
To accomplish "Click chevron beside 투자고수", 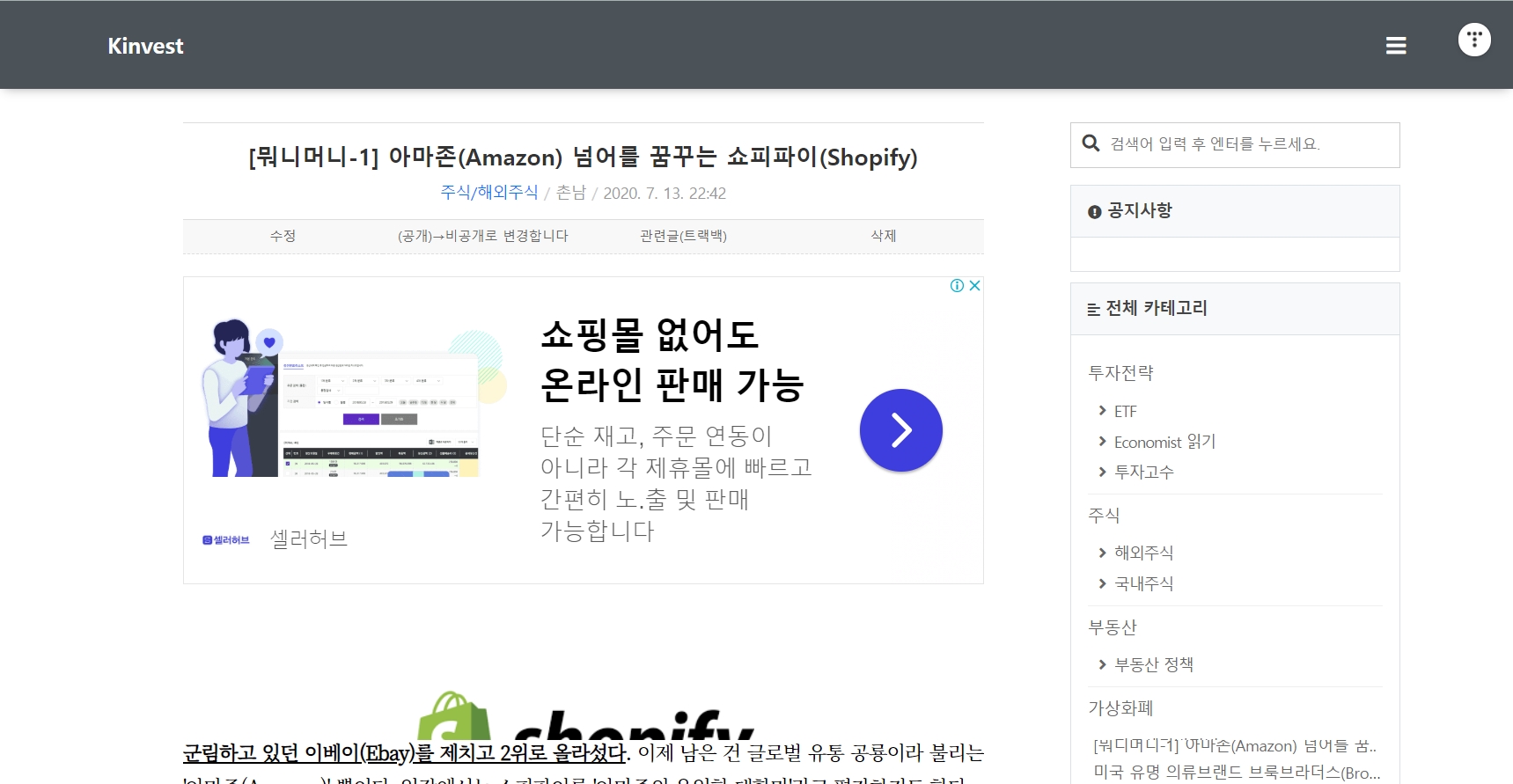I will pyautogui.click(x=1102, y=473).
